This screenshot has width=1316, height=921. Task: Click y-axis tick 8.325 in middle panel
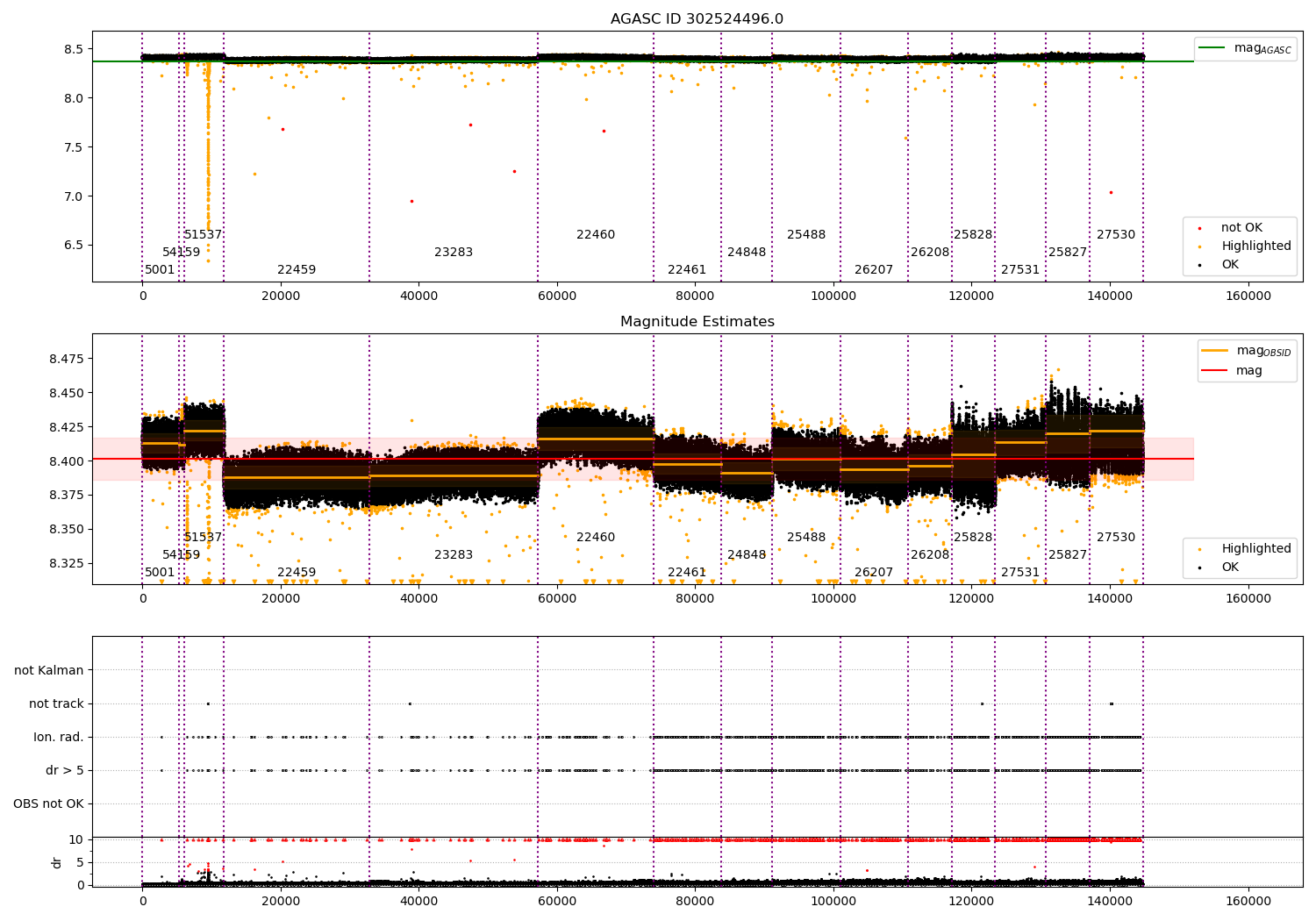click(67, 563)
